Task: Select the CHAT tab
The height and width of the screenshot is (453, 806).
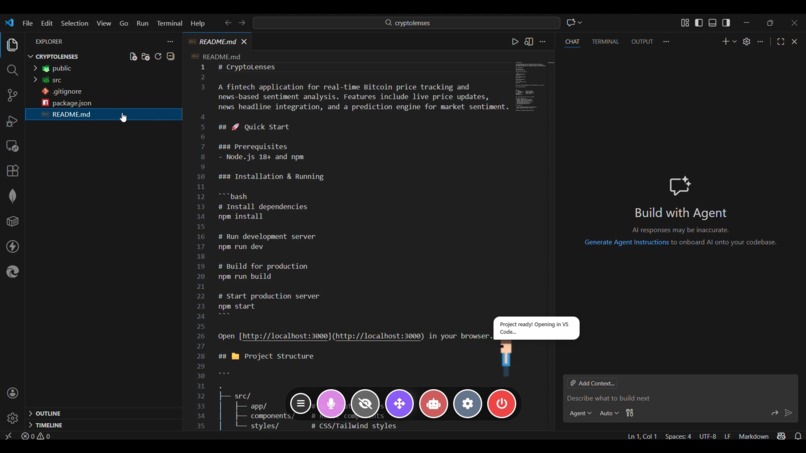Action: click(x=572, y=42)
